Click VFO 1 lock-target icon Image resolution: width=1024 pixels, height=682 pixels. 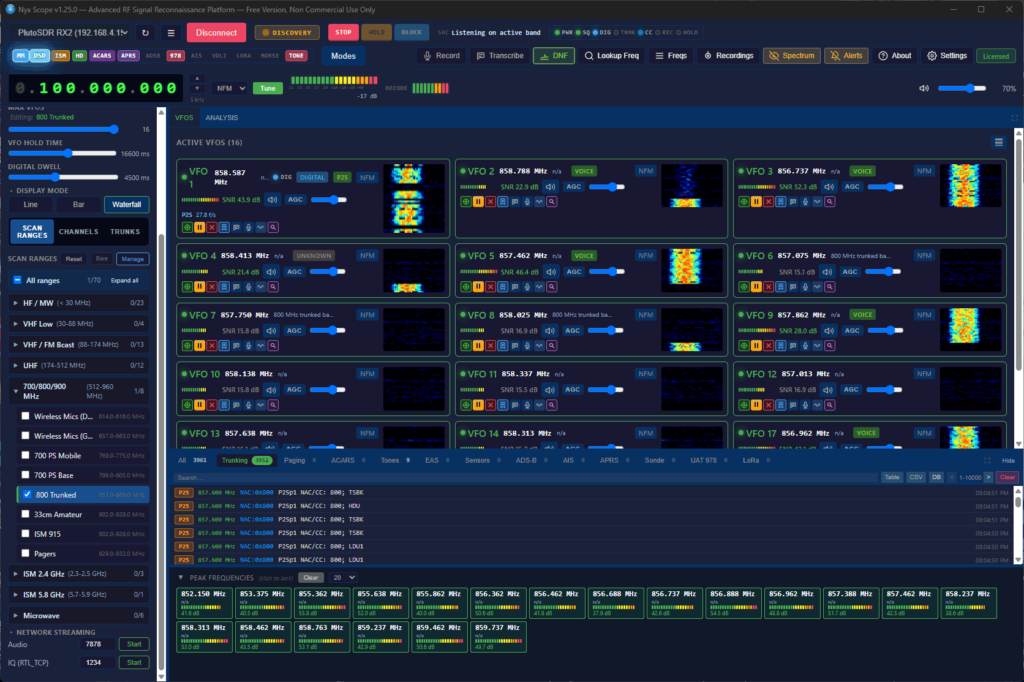pyautogui.click(x=187, y=227)
